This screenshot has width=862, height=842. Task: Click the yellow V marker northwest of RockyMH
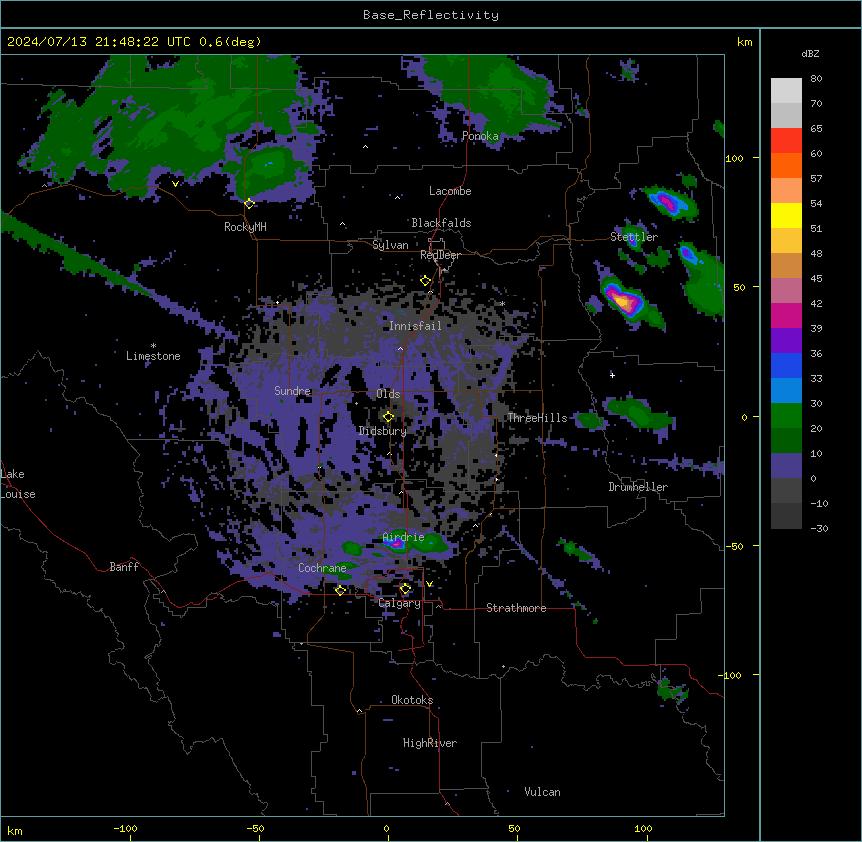(175, 184)
